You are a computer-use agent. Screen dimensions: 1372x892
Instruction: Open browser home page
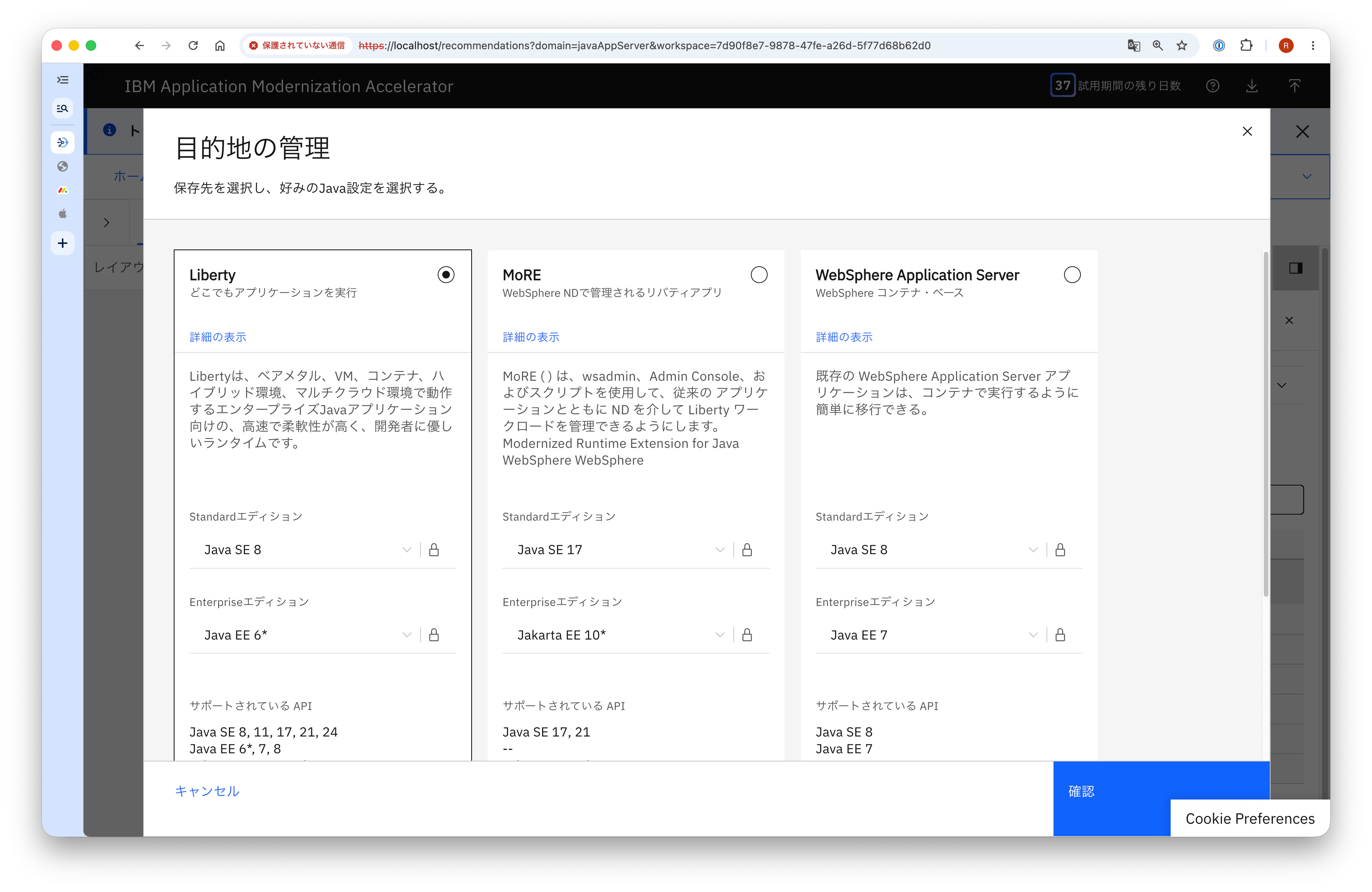pos(220,45)
